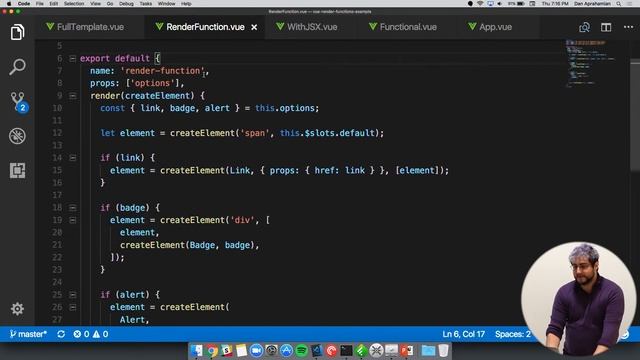The width and height of the screenshot is (640, 360).
Task: Open the Tasks menu
Action: [x=146, y=4]
